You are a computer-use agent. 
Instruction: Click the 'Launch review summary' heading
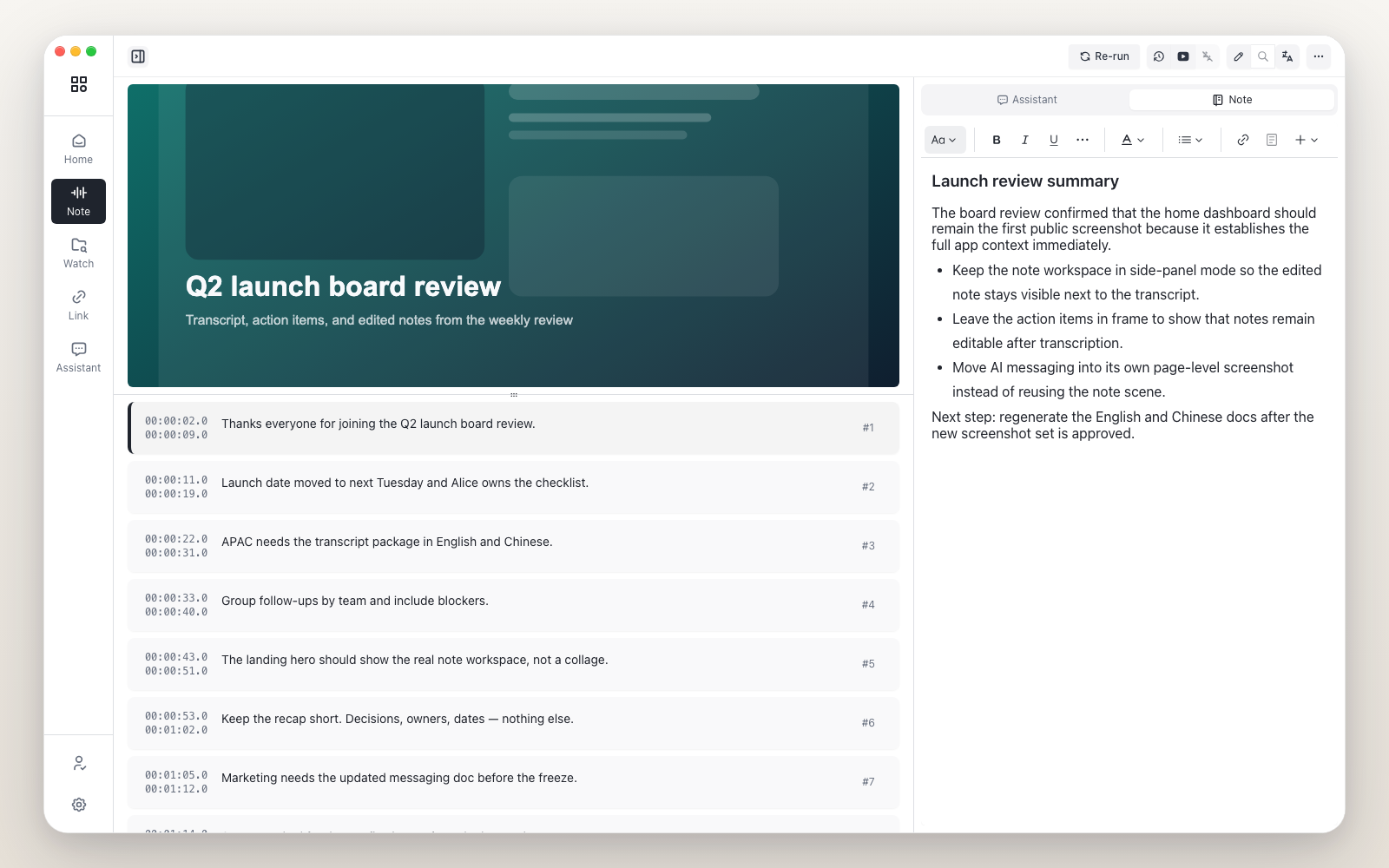coord(1025,181)
